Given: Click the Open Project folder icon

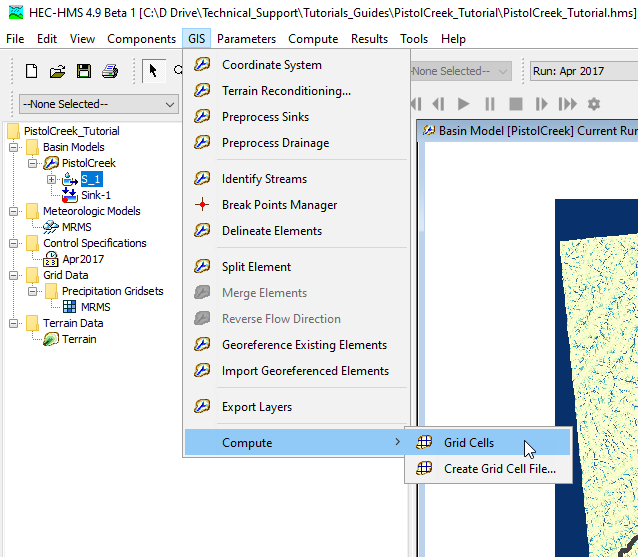Looking at the screenshot, I should pos(57,72).
